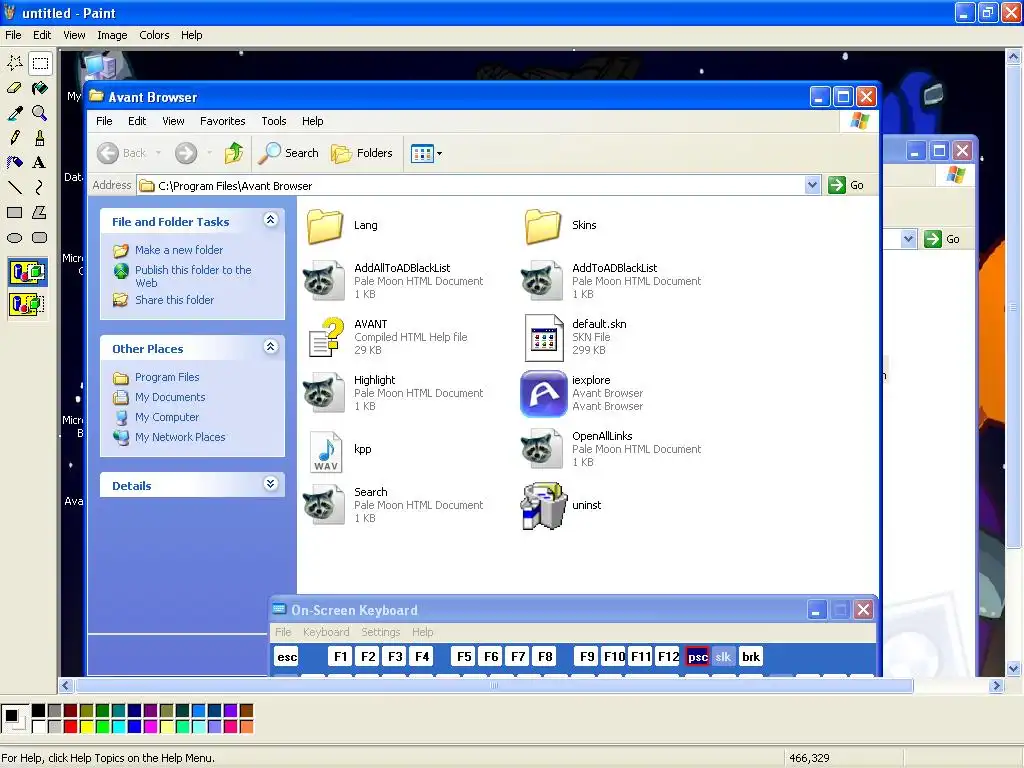The image size is (1024, 768).
Task: Pick the orange color swatch in palette
Action: pos(246,726)
